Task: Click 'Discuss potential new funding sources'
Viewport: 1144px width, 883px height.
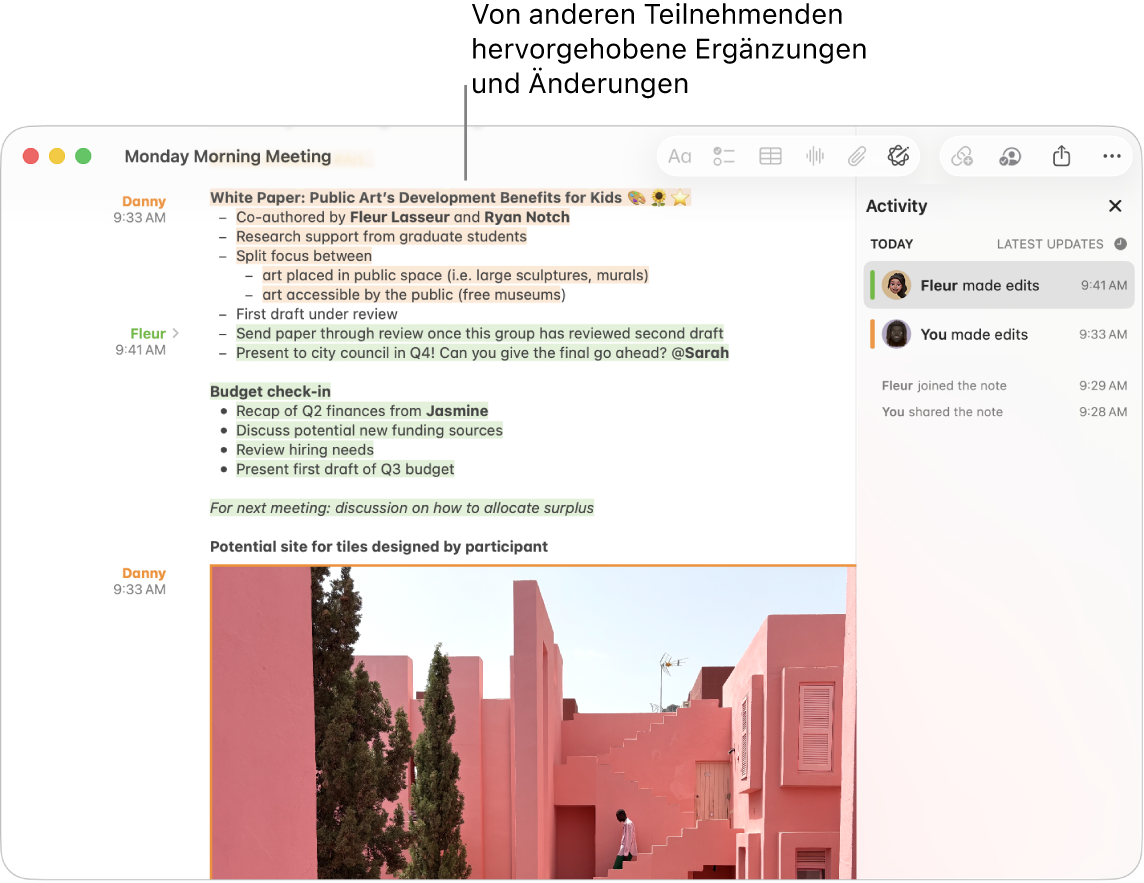Action: click(369, 430)
